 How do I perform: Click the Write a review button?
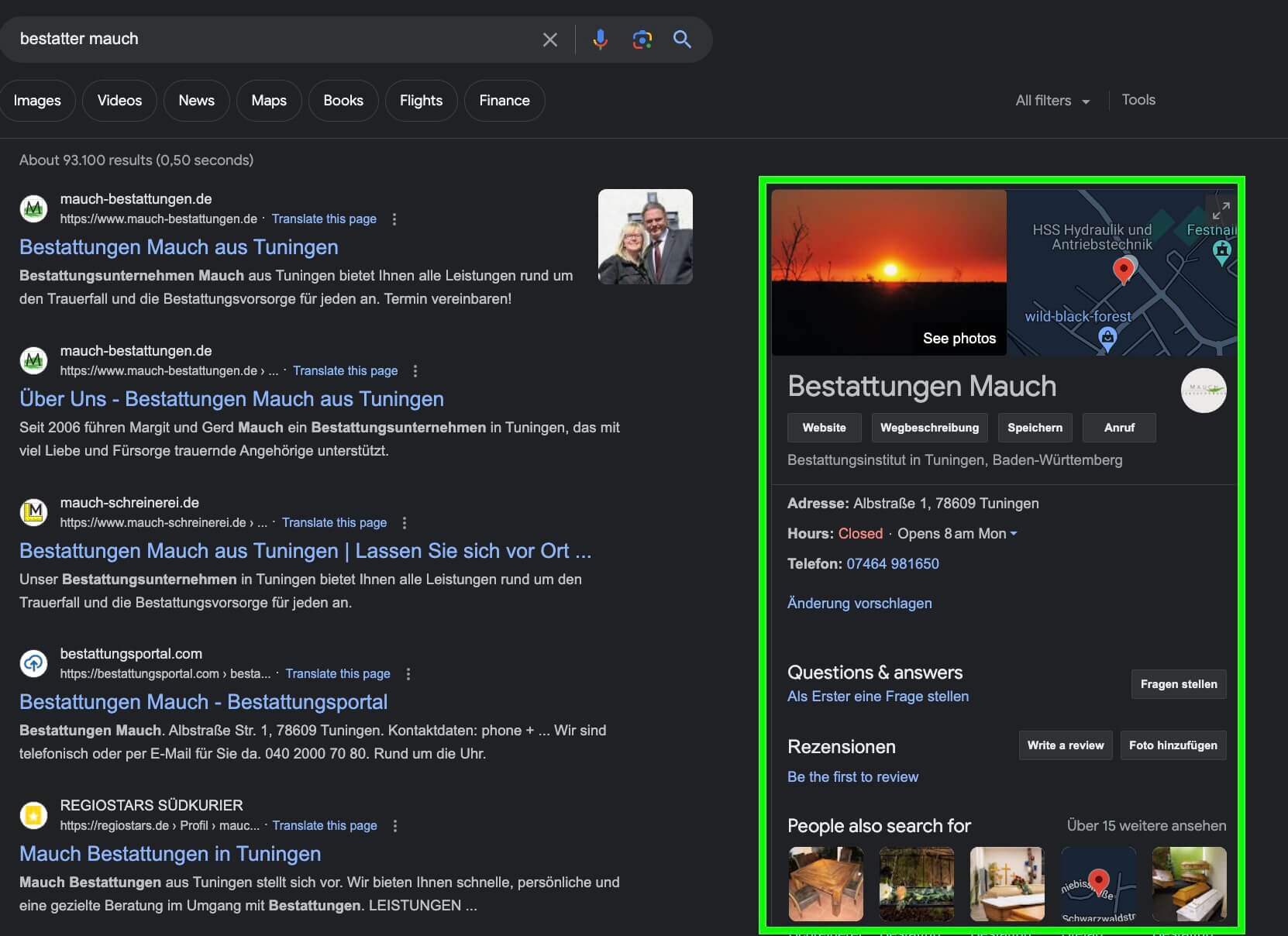(1066, 745)
